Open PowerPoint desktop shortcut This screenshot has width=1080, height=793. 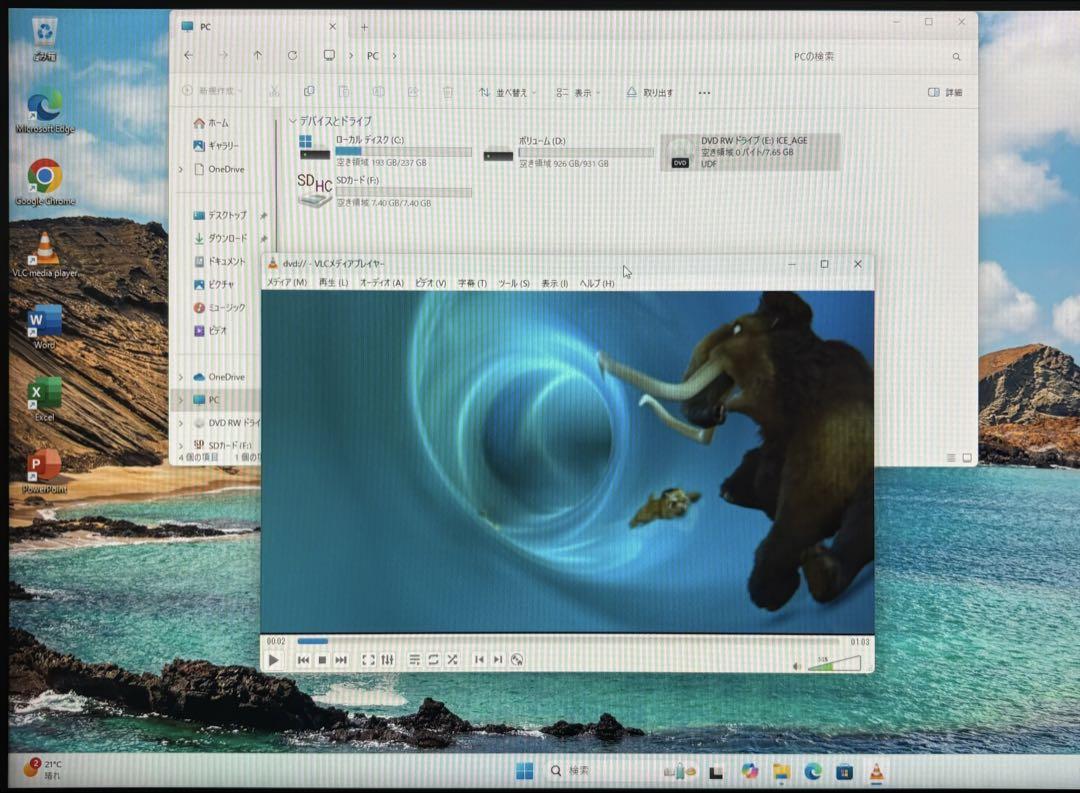45,472
